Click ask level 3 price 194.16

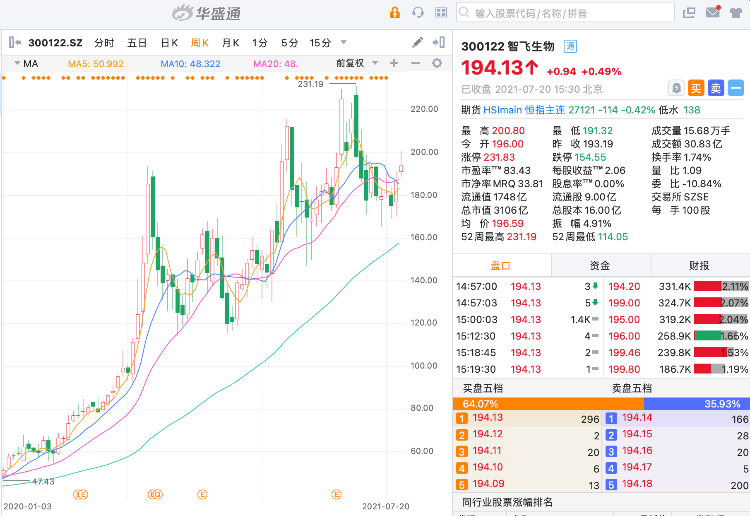point(637,451)
